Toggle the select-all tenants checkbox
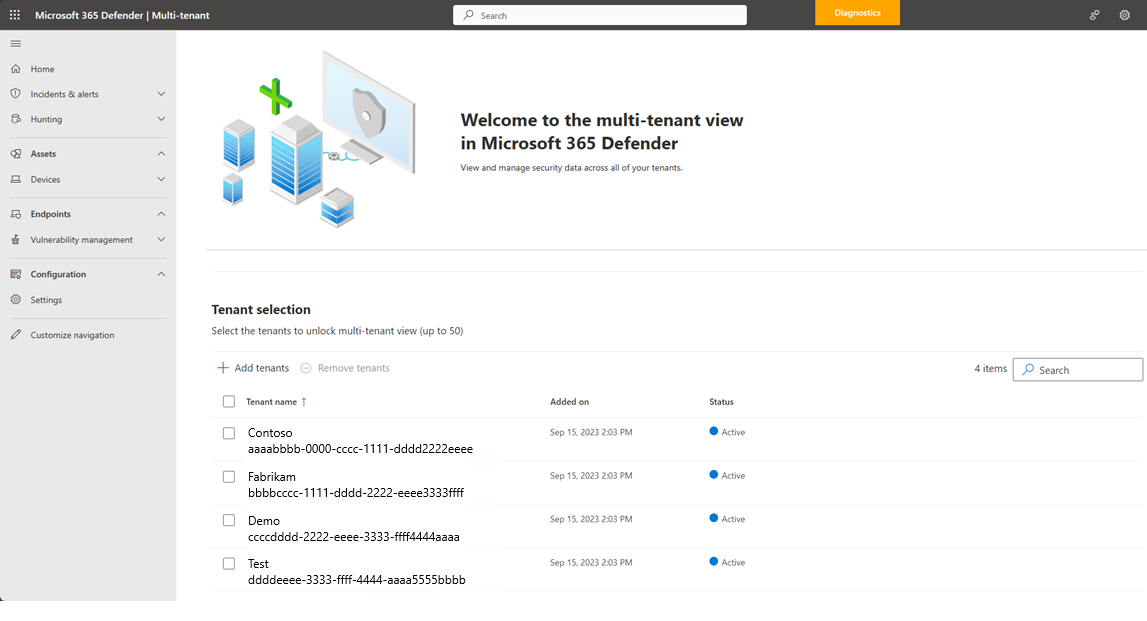This screenshot has width=1147, height=621. (x=229, y=402)
